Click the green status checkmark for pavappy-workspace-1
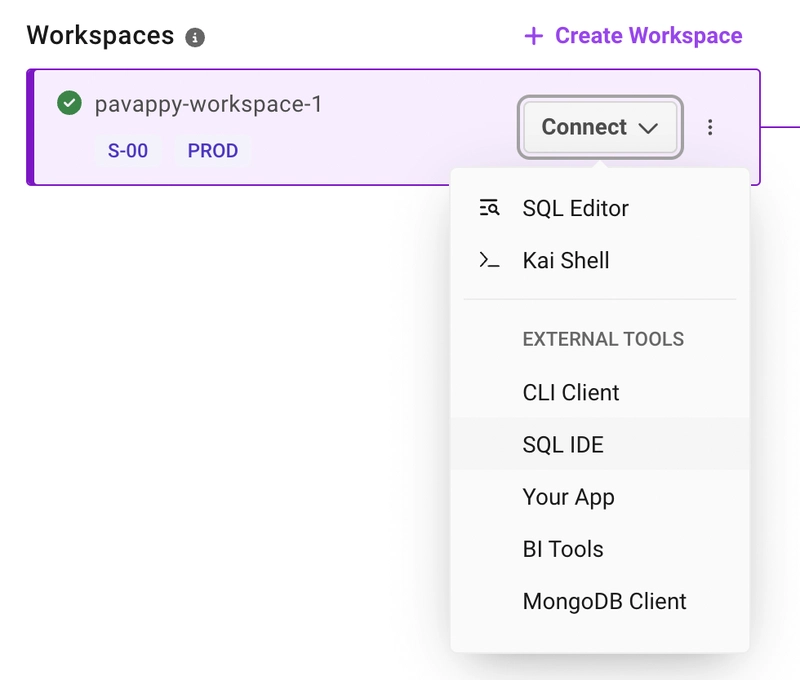Screen dimensions: 800x680 [x=69, y=103]
